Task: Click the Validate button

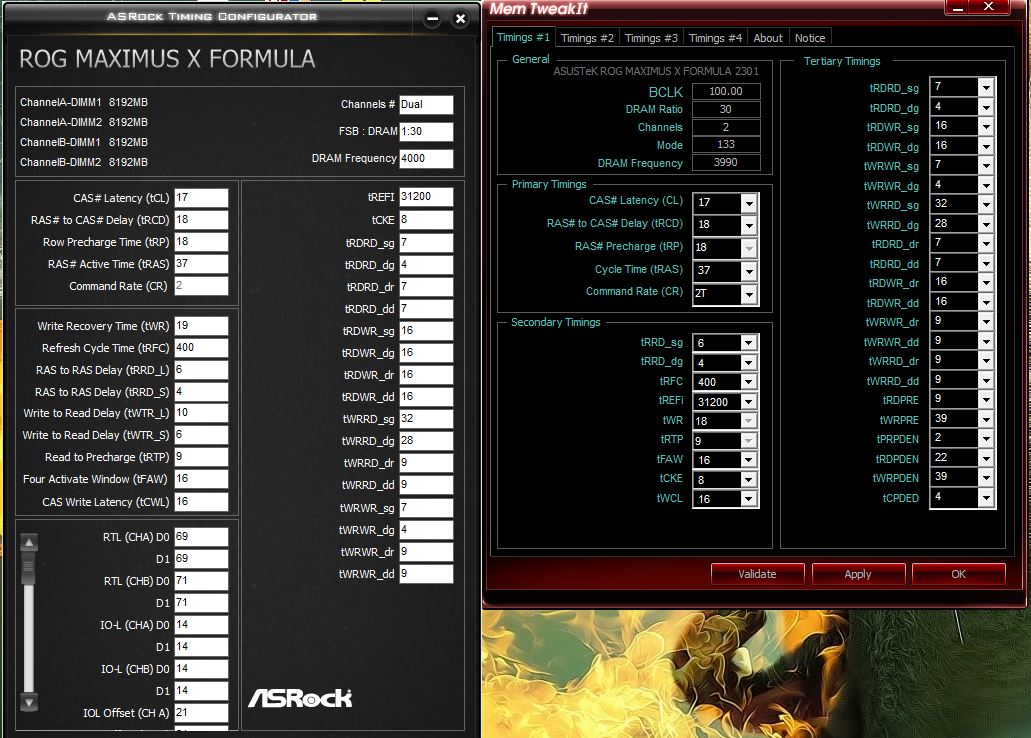Action: click(x=757, y=574)
